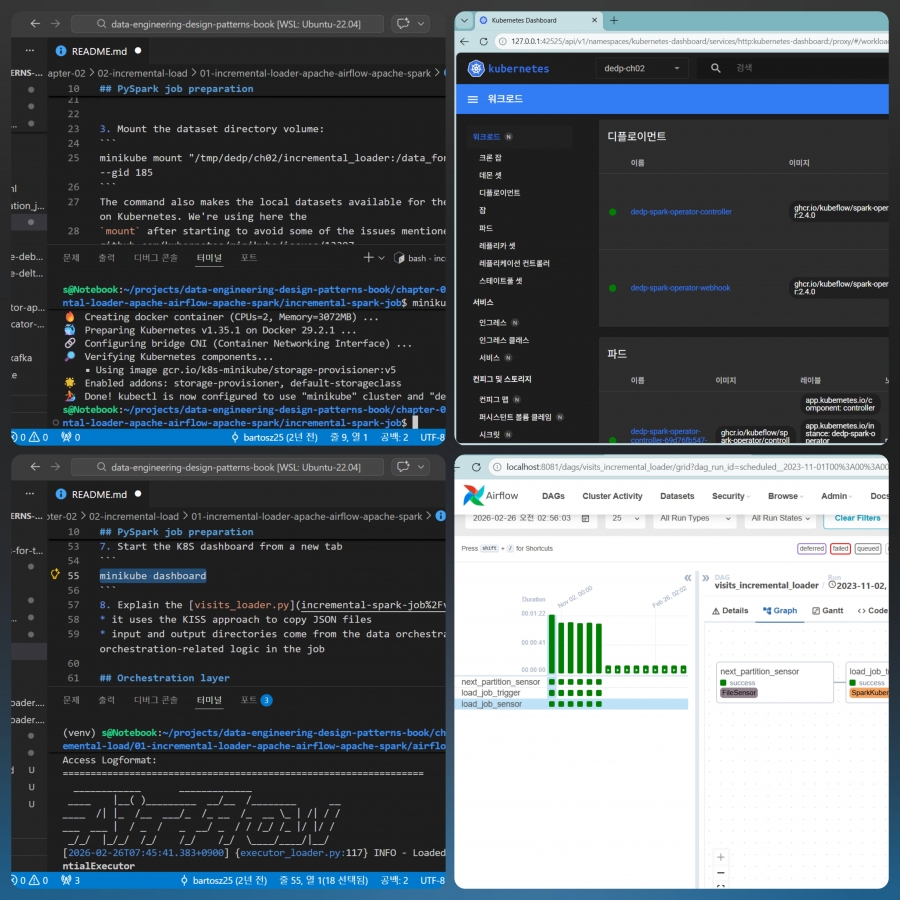
Task: Zoom in on the Airflow graph
Action: coord(720,857)
